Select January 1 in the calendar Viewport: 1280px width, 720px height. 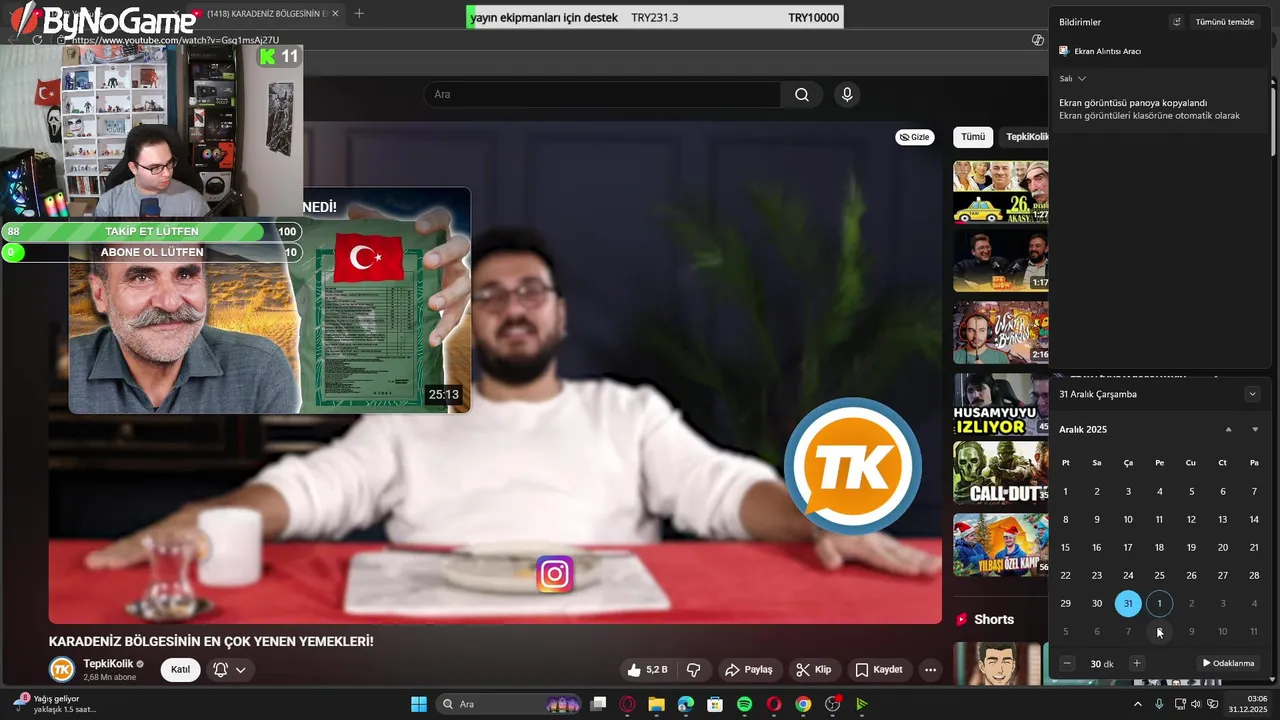[x=1159, y=603]
